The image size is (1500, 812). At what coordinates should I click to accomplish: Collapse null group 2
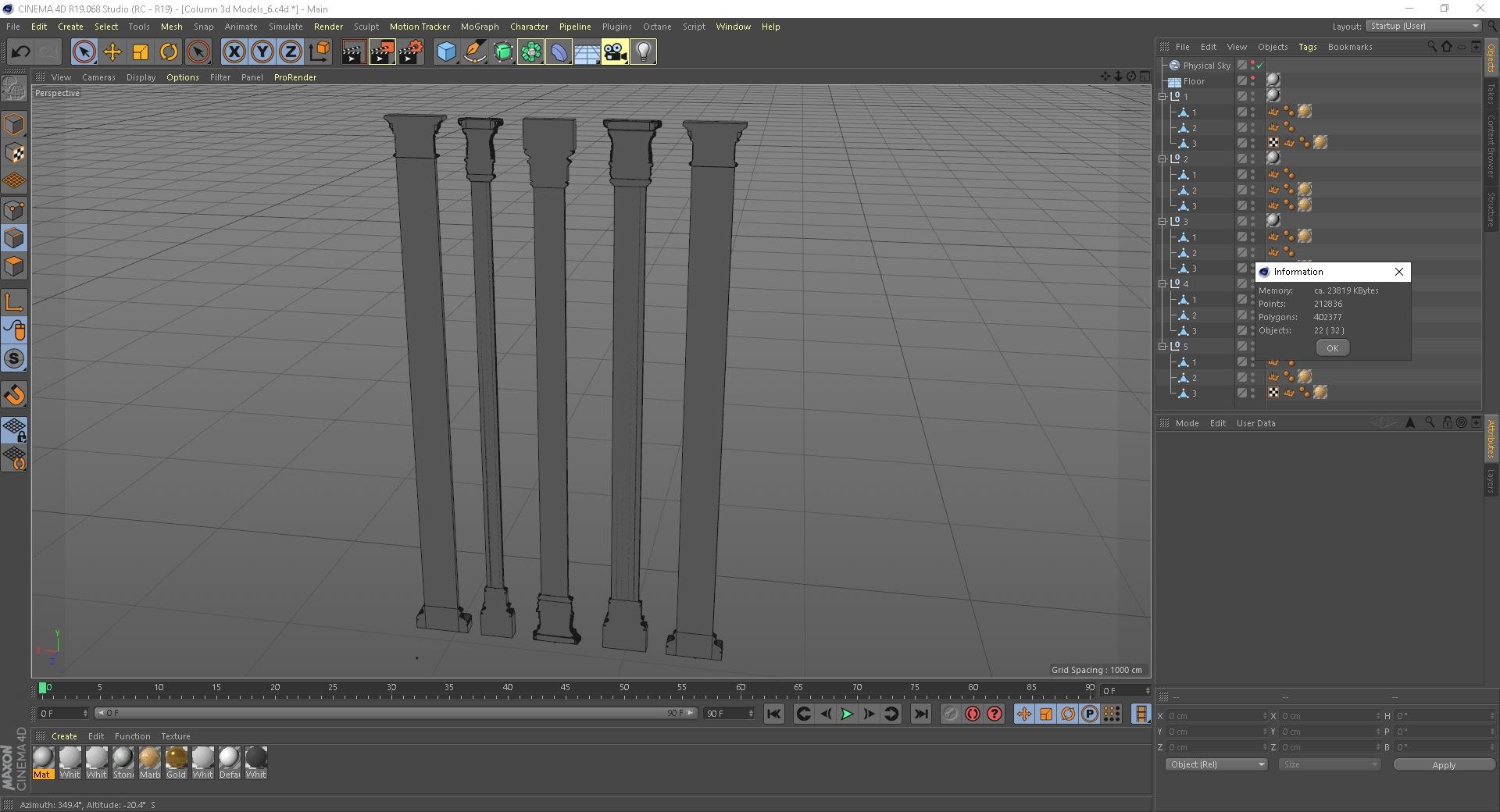click(x=1162, y=159)
